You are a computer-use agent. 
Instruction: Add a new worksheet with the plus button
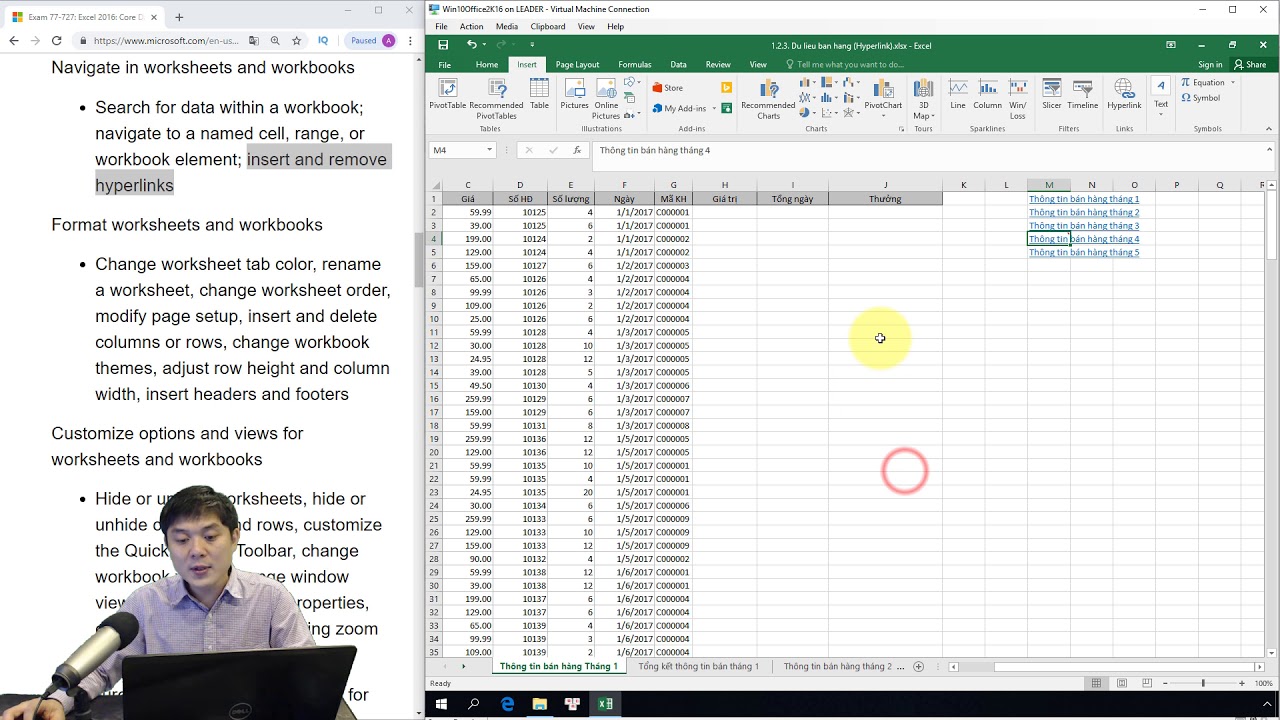click(919, 667)
